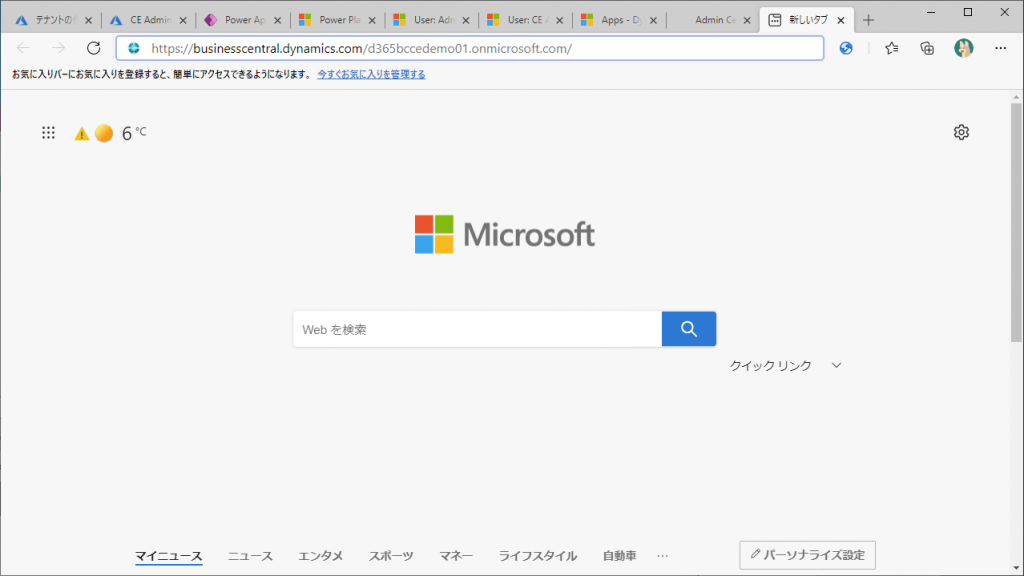Screen dimensions: 1024x576
Task: Select the ライフスタイル news tab
Action: 537,556
